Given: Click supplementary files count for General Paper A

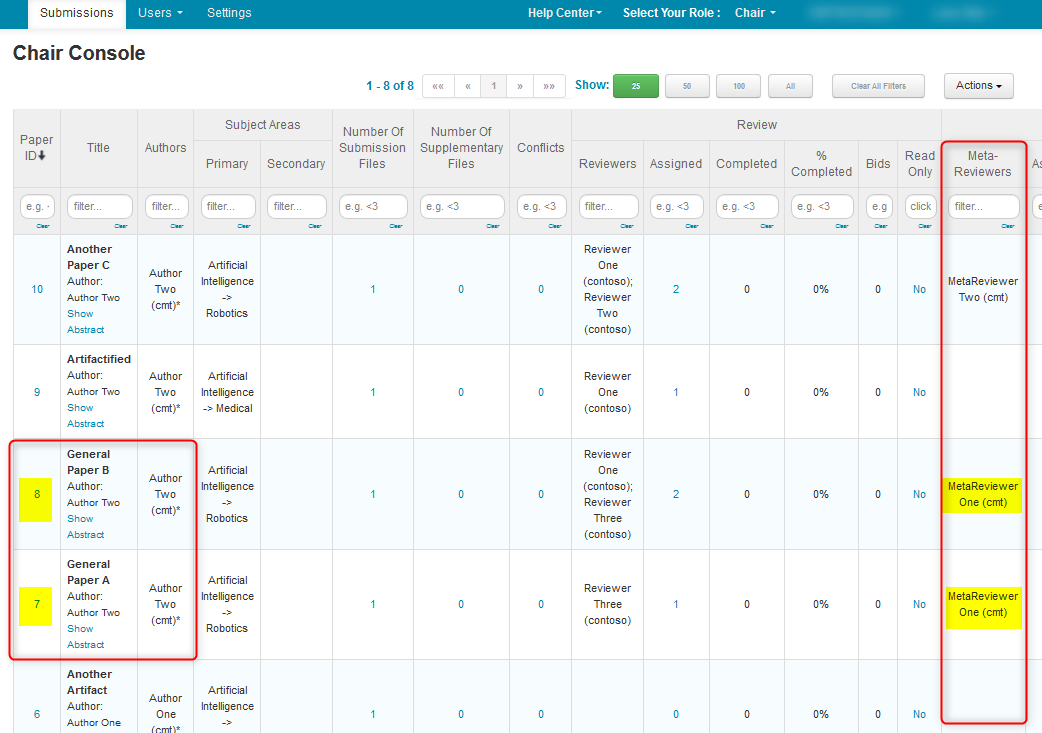Looking at the screenshot, I should point(461,604).
